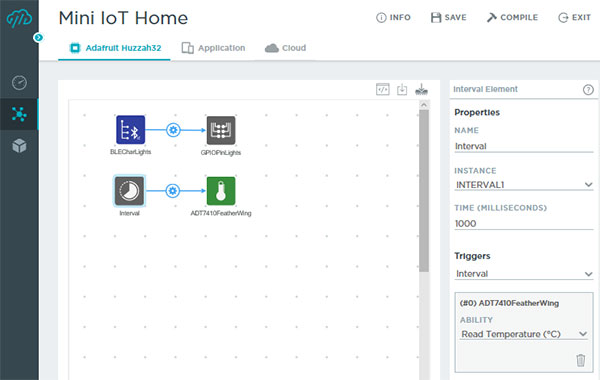Select the GPIOPinLights element
This screenshot has height=380, width=600.
[x=221, y=130]
